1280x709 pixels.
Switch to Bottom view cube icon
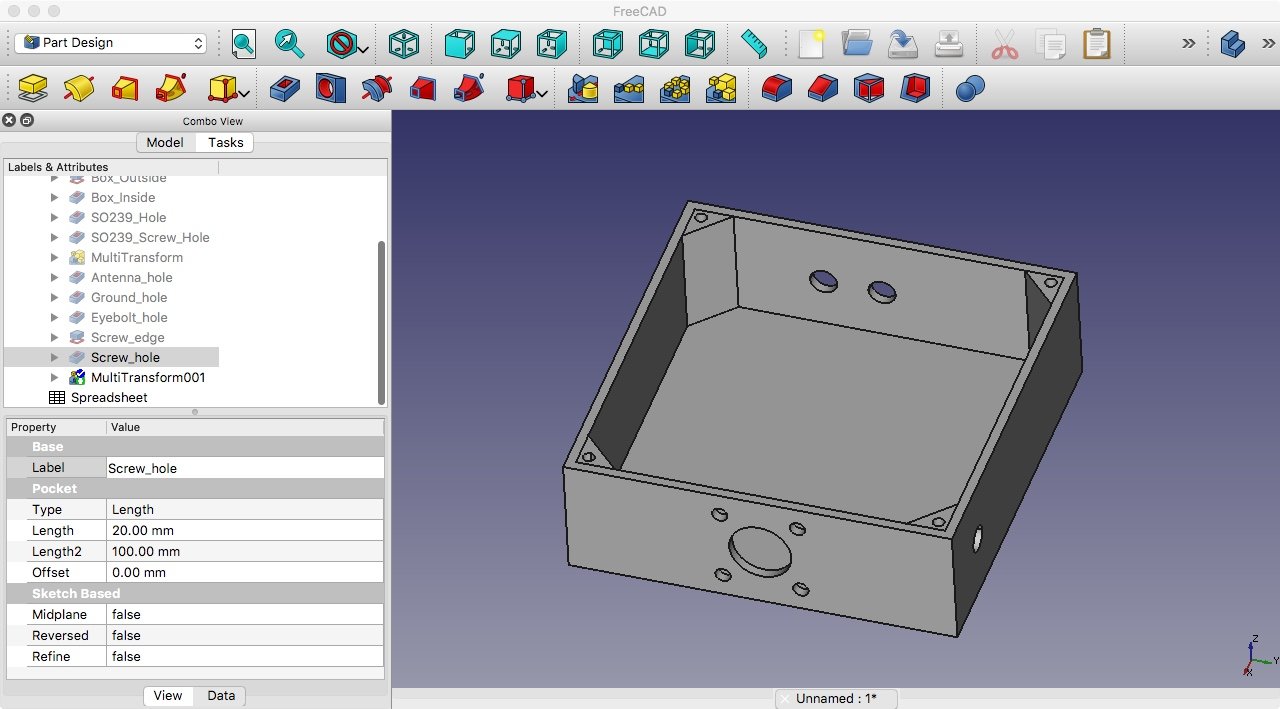pyautogui.click(x=654, y=43)
